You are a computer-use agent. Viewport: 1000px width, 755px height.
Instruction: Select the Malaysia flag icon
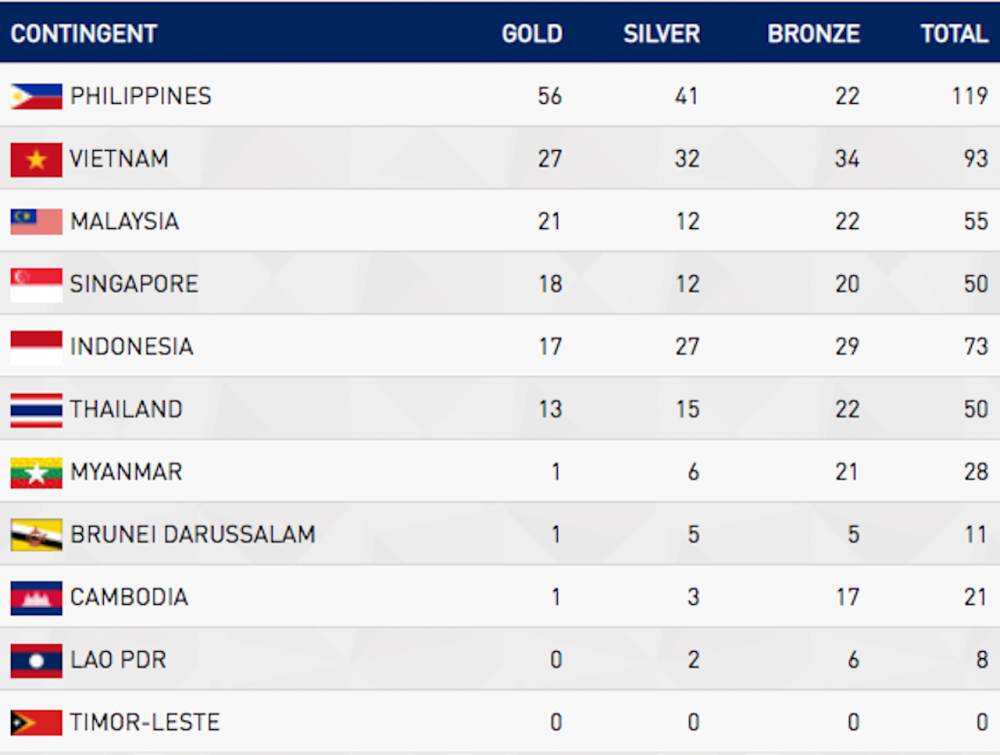[x=36, y=221]
